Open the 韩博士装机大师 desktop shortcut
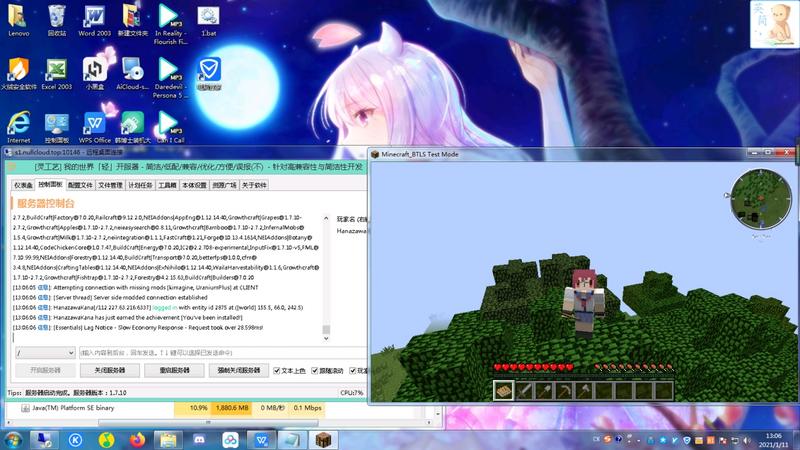The image size is (800, 450). [x=132, y=128]
